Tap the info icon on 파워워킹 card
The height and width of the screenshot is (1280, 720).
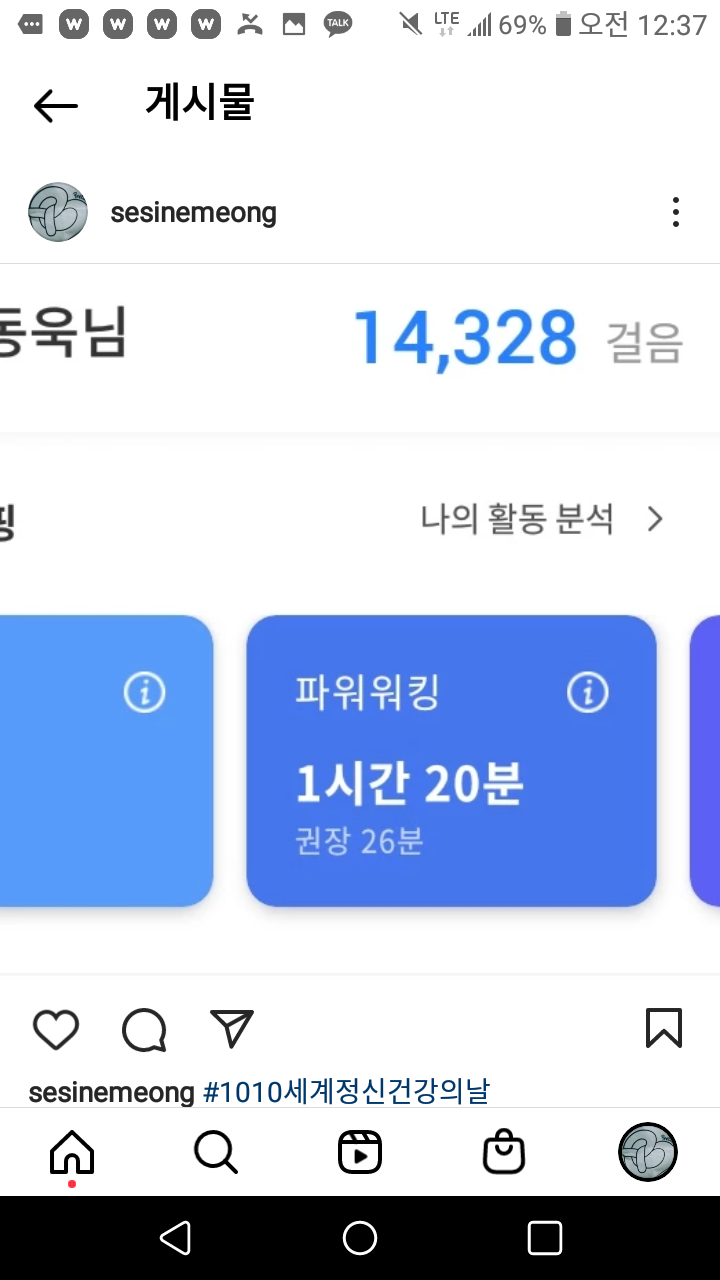(x=588, y=692)
